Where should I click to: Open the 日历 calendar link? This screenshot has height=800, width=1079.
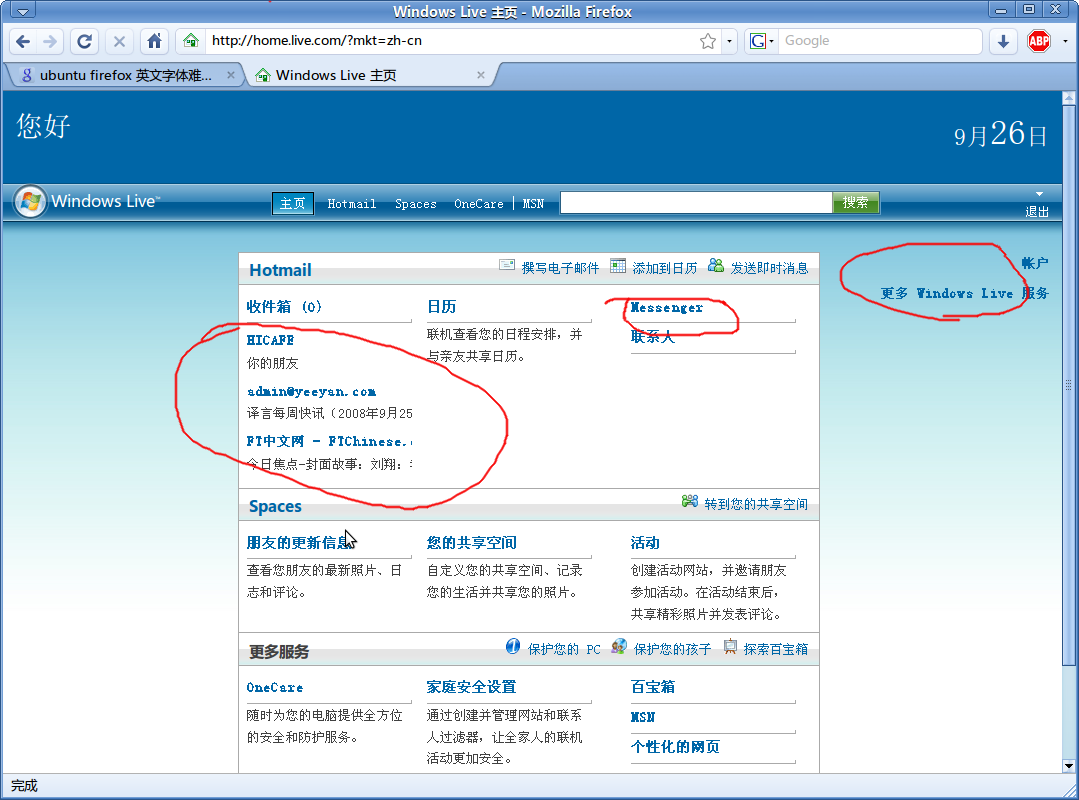click(441, 307)
